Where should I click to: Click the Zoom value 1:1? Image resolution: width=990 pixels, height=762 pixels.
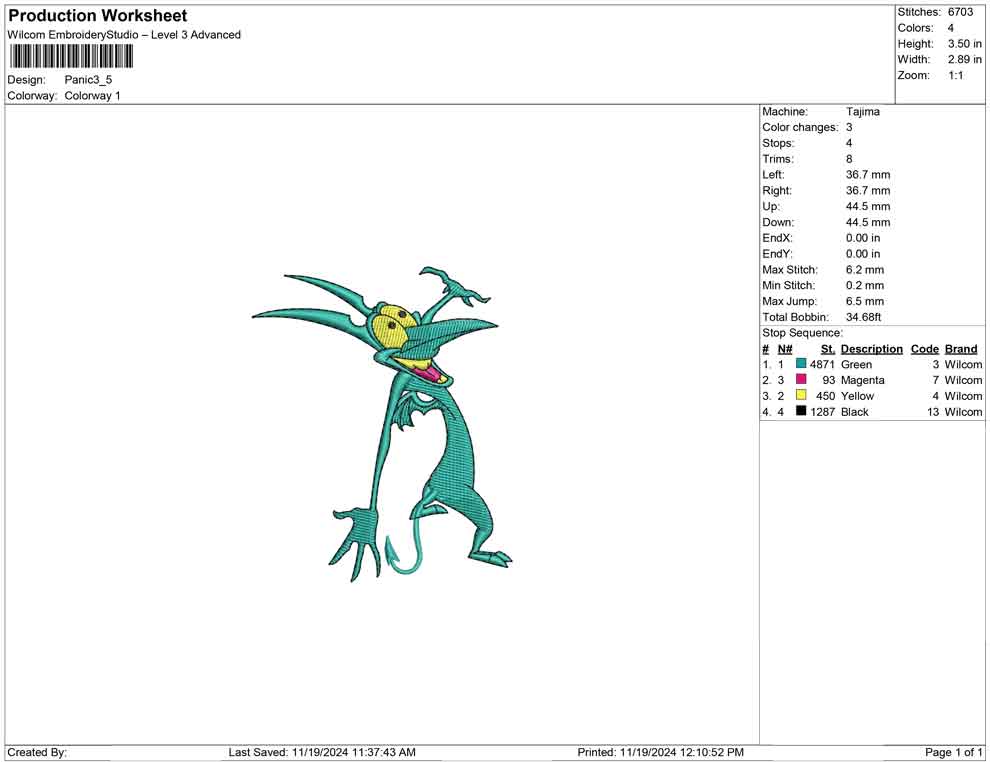click(956, 76)
